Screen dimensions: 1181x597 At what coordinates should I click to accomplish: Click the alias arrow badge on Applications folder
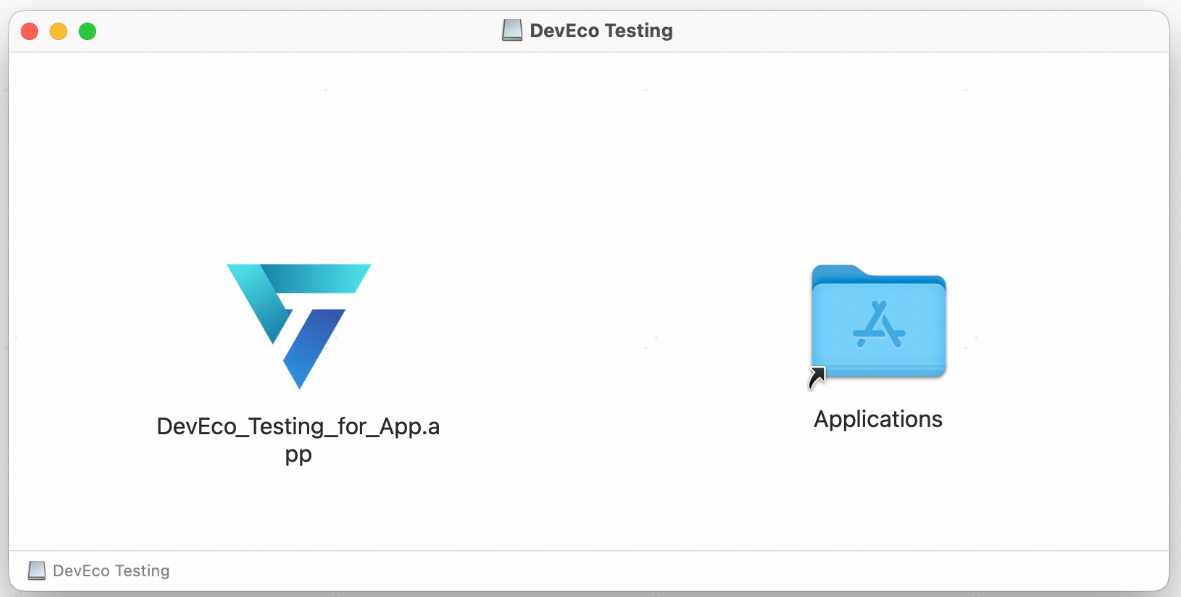(x=818, y=377)
